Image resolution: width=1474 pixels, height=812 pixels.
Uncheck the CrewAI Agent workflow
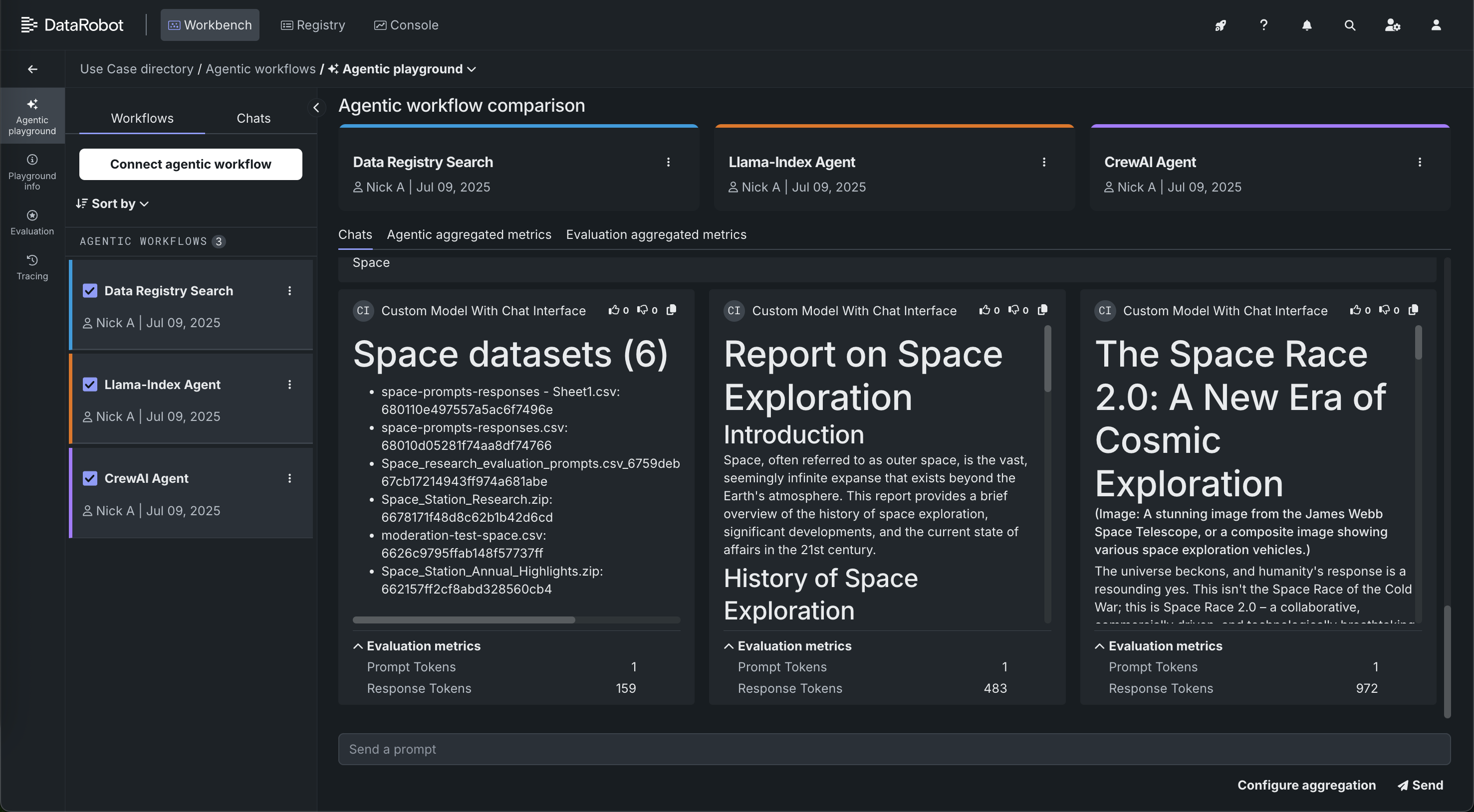pyautogui.click(x=90, y=478)
